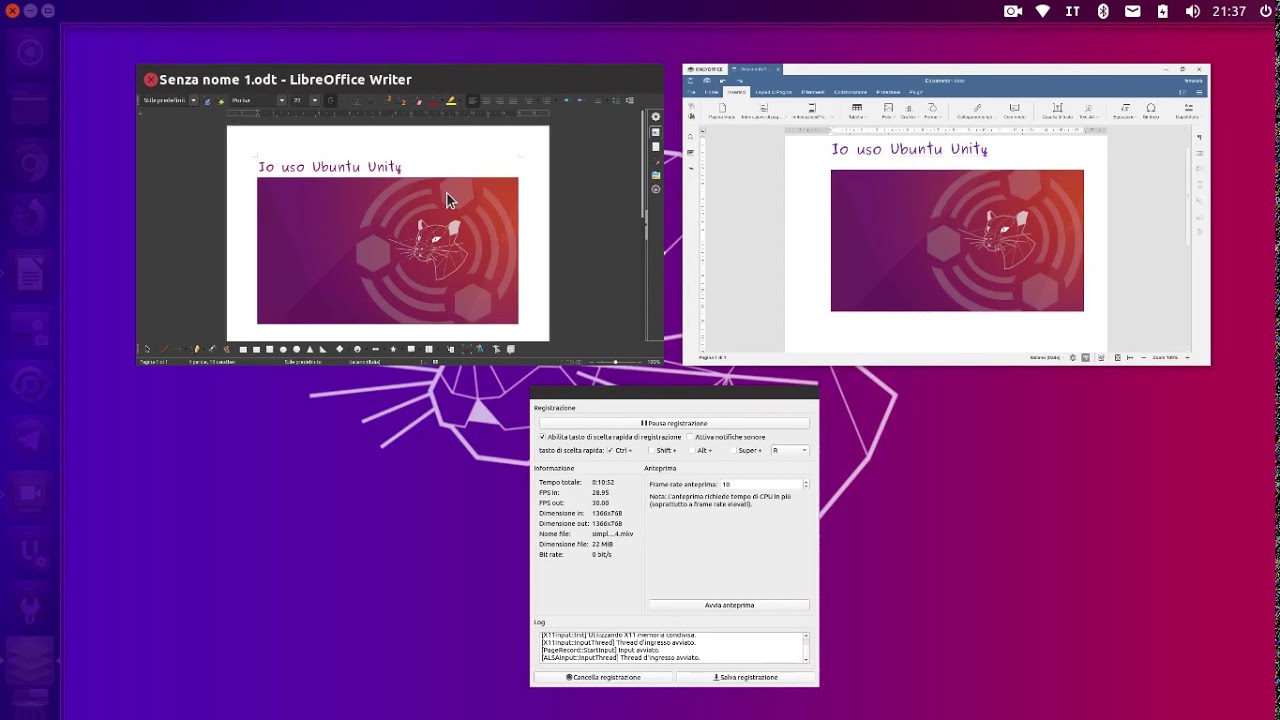
Task: Select diamond shape in Writer drawing toolbar
Action: coord(339,349)
